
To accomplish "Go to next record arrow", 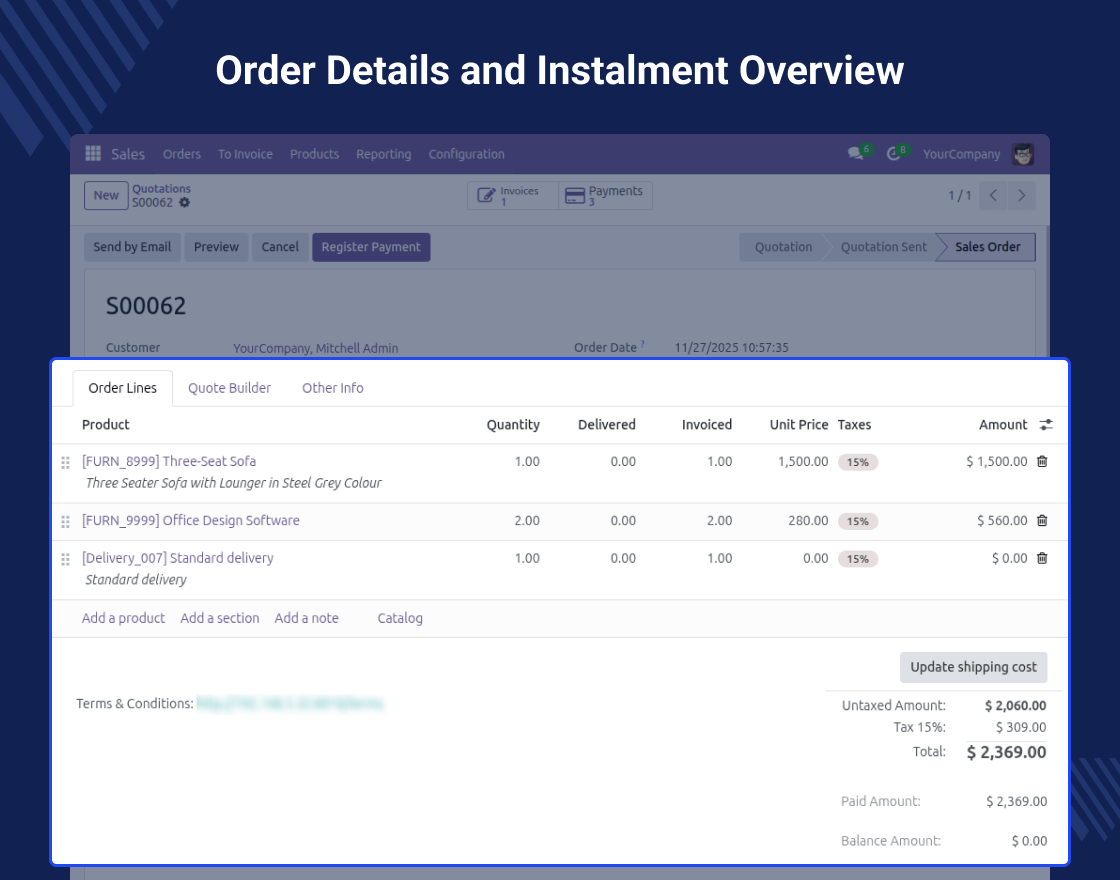I will pos(1021,196).
